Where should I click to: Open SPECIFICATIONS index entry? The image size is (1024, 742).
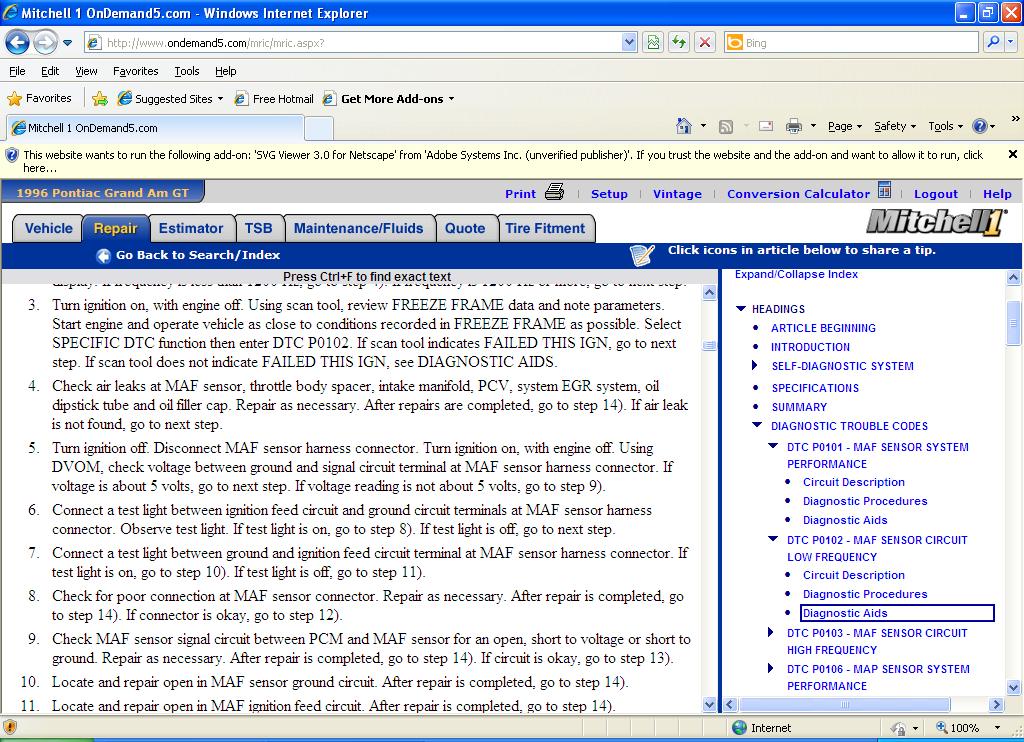click(x=815, y=388)
